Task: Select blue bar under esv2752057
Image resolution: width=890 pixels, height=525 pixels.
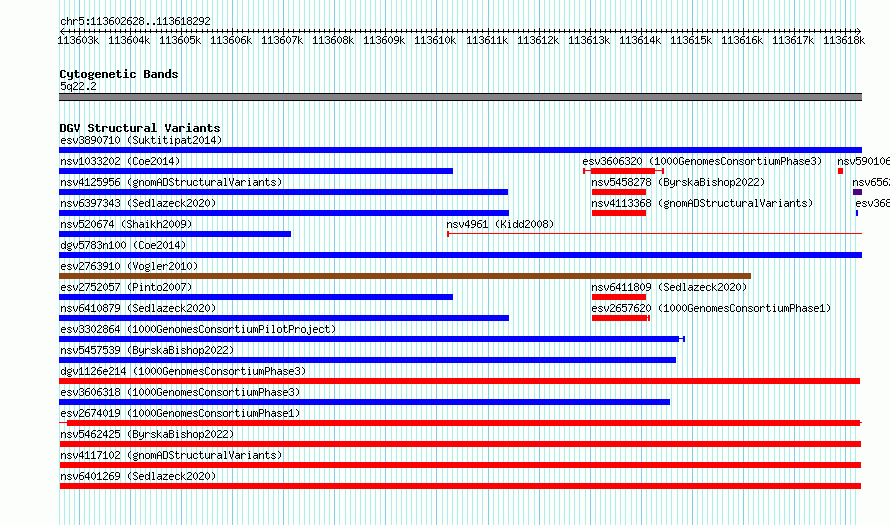Action: coord(256,297)
